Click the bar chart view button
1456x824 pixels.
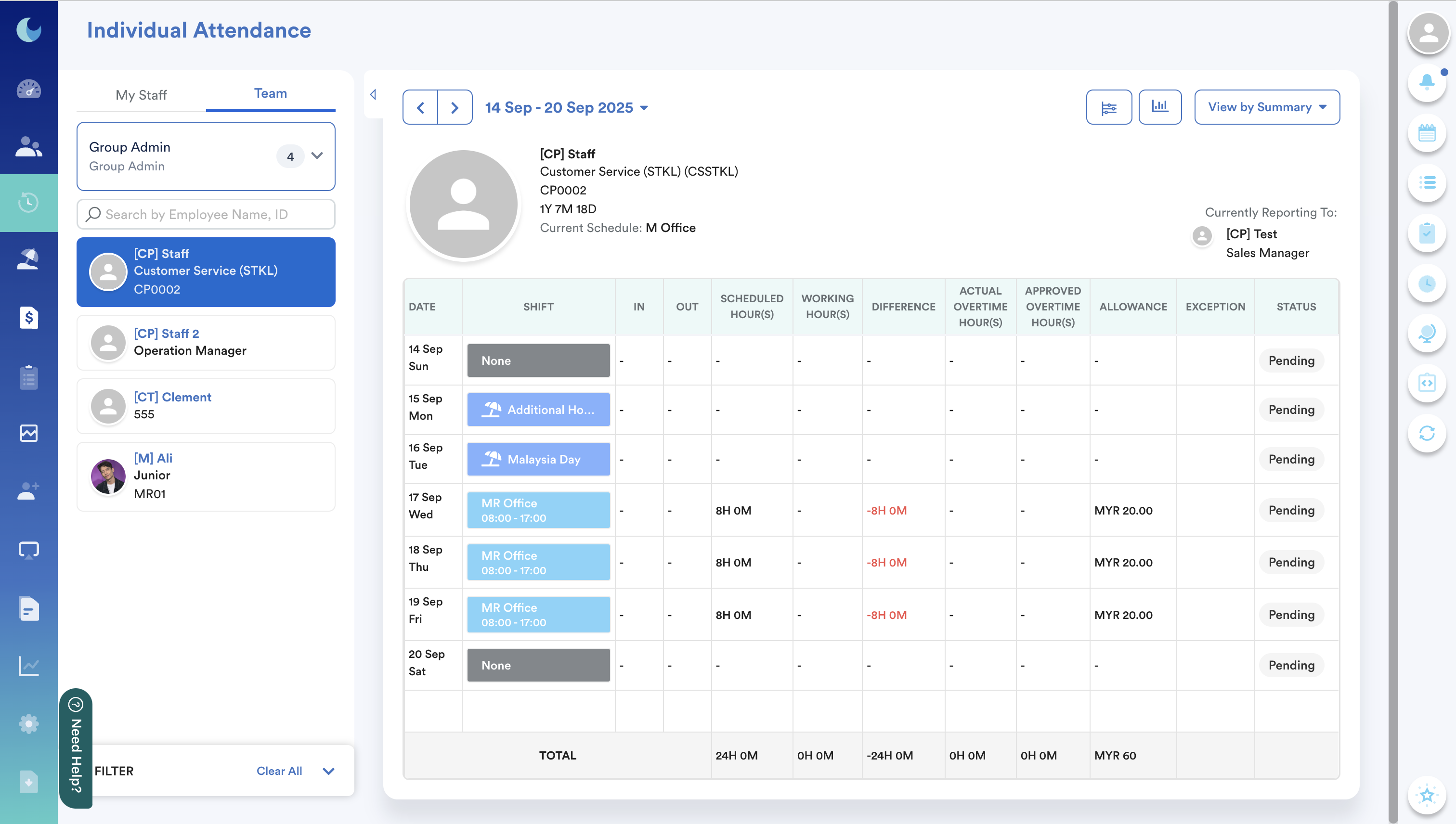coord(1159,107)
